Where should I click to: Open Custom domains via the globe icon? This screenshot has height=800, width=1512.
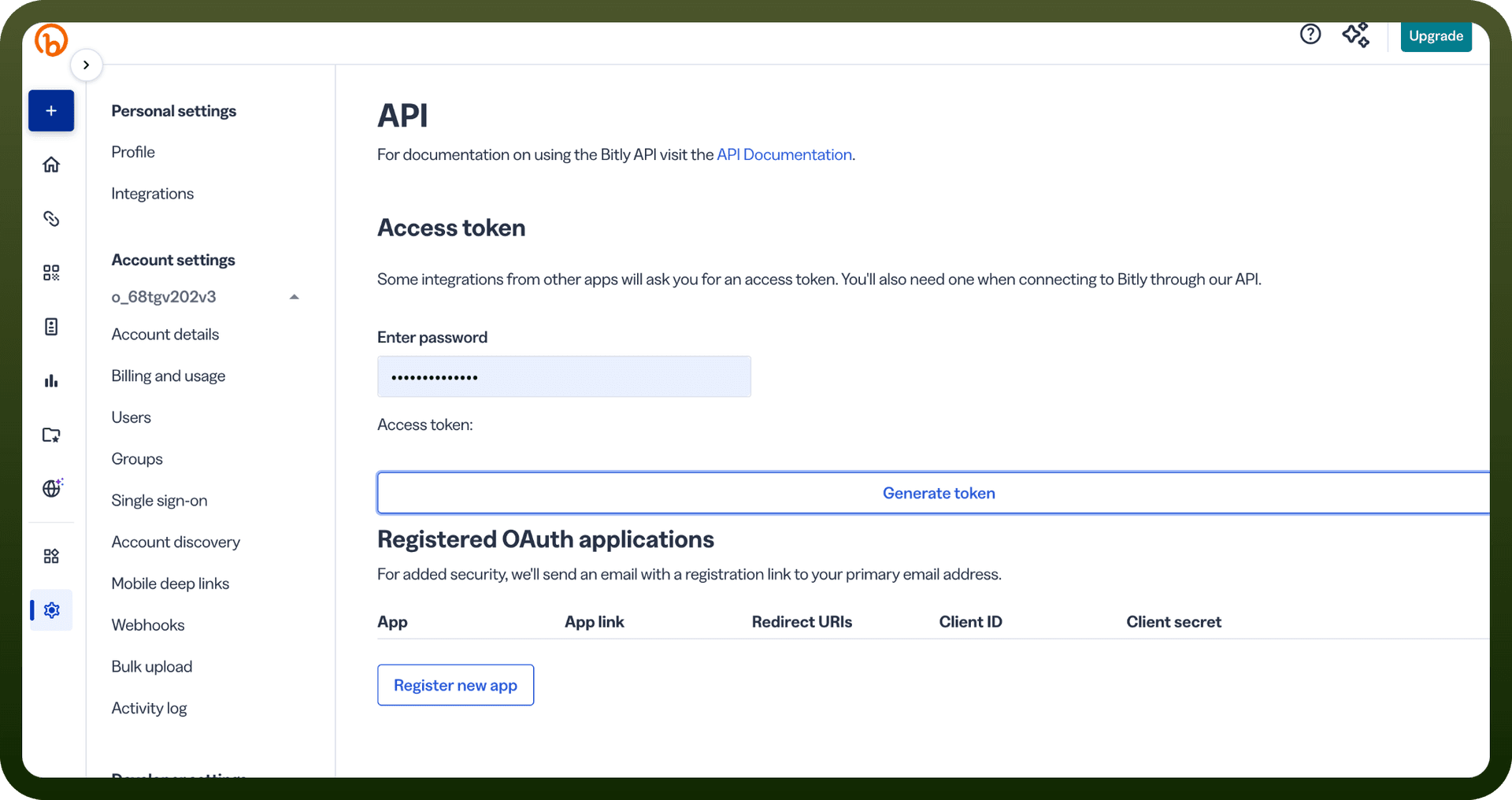click(x=52, y=488)
